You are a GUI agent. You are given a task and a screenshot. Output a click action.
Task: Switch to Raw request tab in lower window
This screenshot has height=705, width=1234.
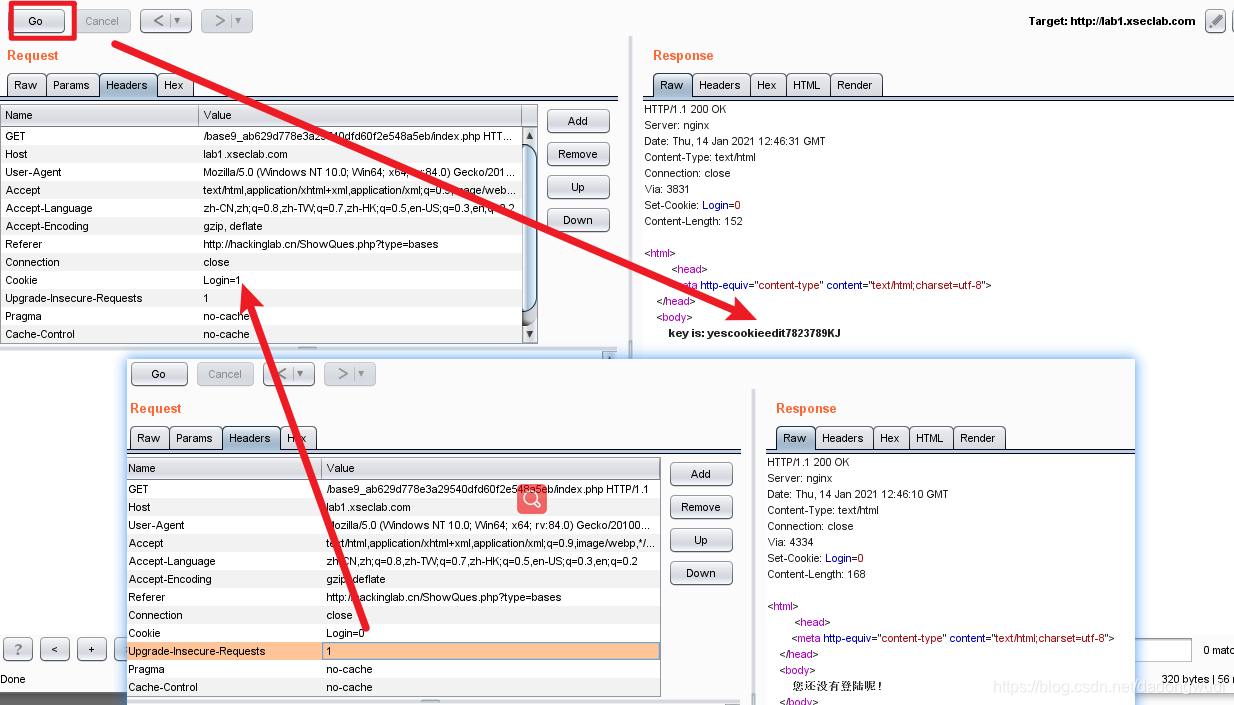[x=149, y=438]
